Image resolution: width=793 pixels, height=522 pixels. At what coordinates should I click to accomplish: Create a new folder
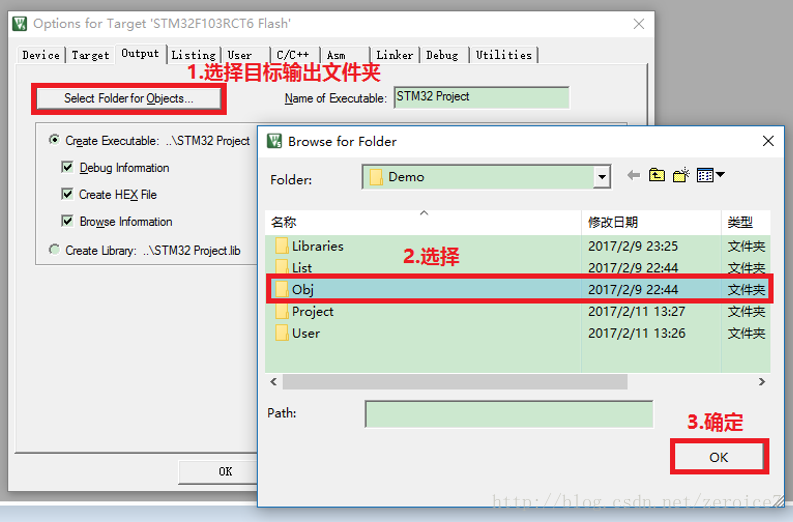(681, 175)
